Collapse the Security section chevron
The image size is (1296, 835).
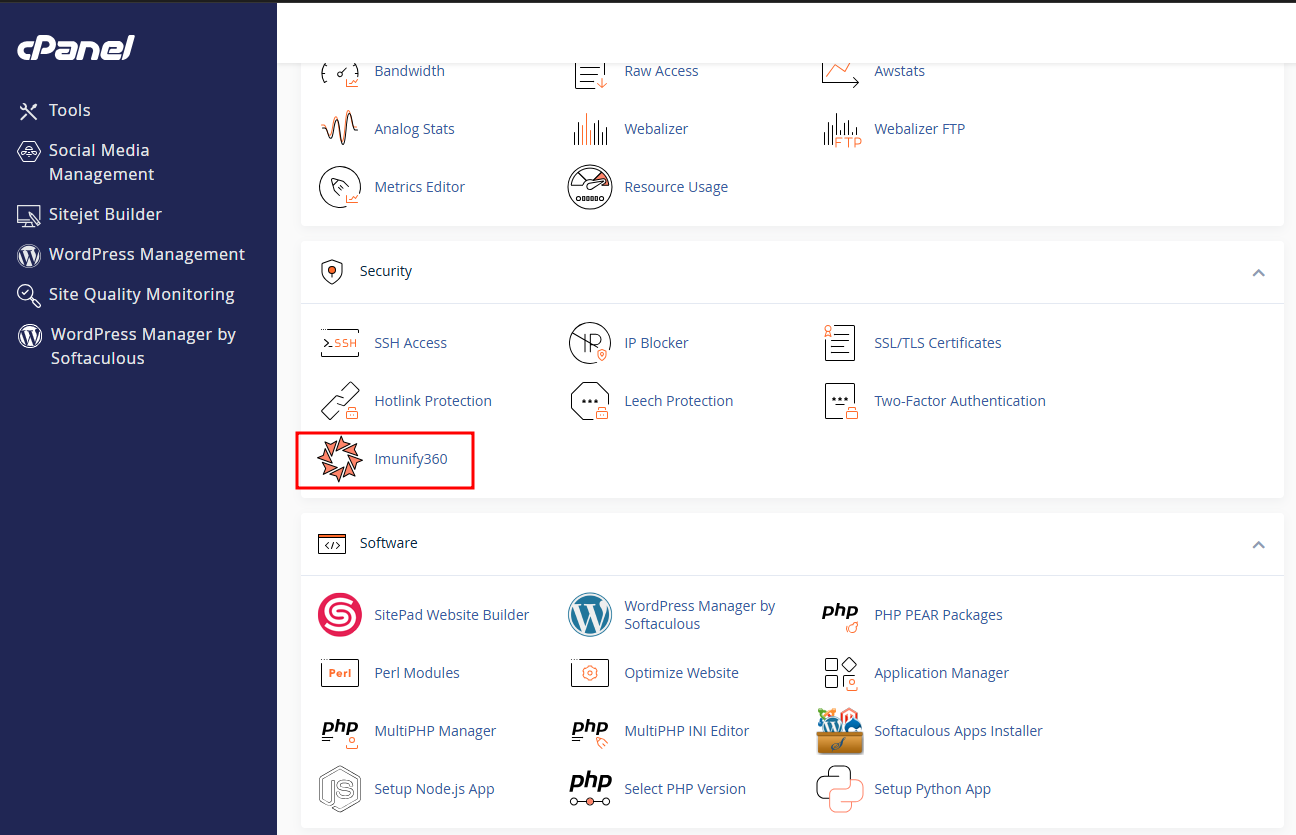pyautogui.click(x=1258, y=272)
